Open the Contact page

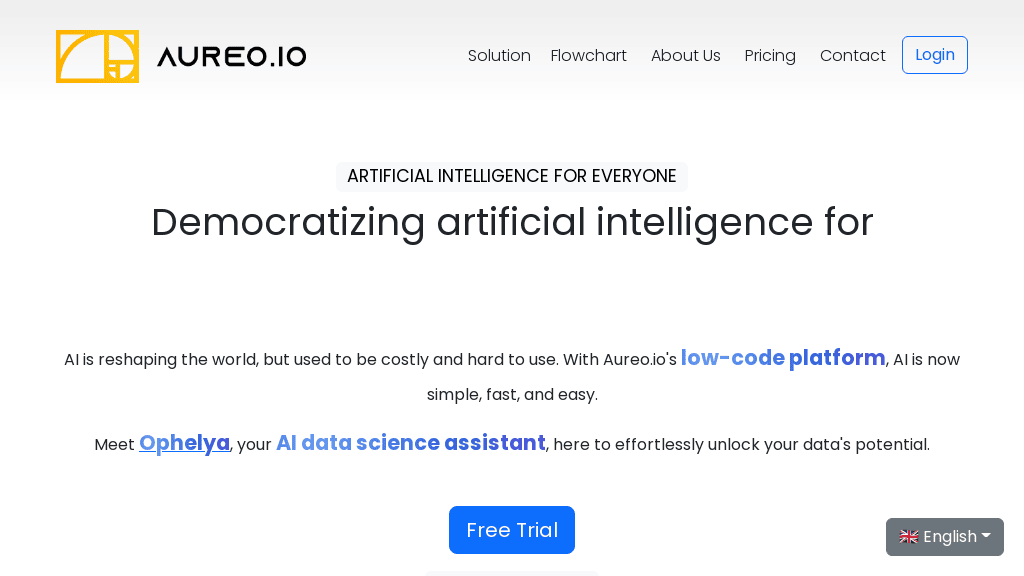click(852, 56)
